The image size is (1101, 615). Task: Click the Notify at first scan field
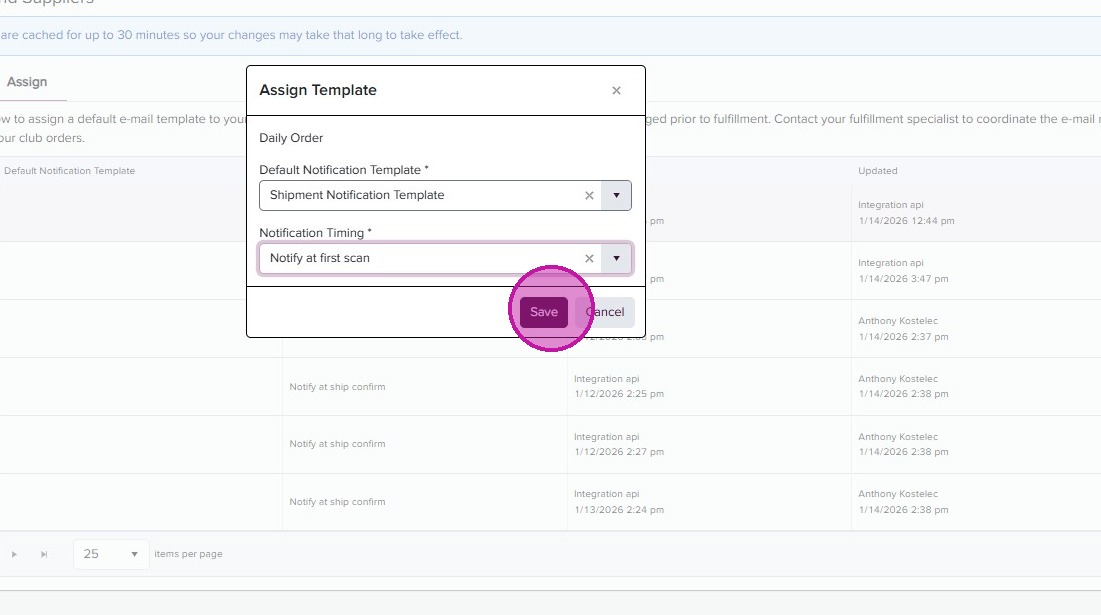coord(420,259)
